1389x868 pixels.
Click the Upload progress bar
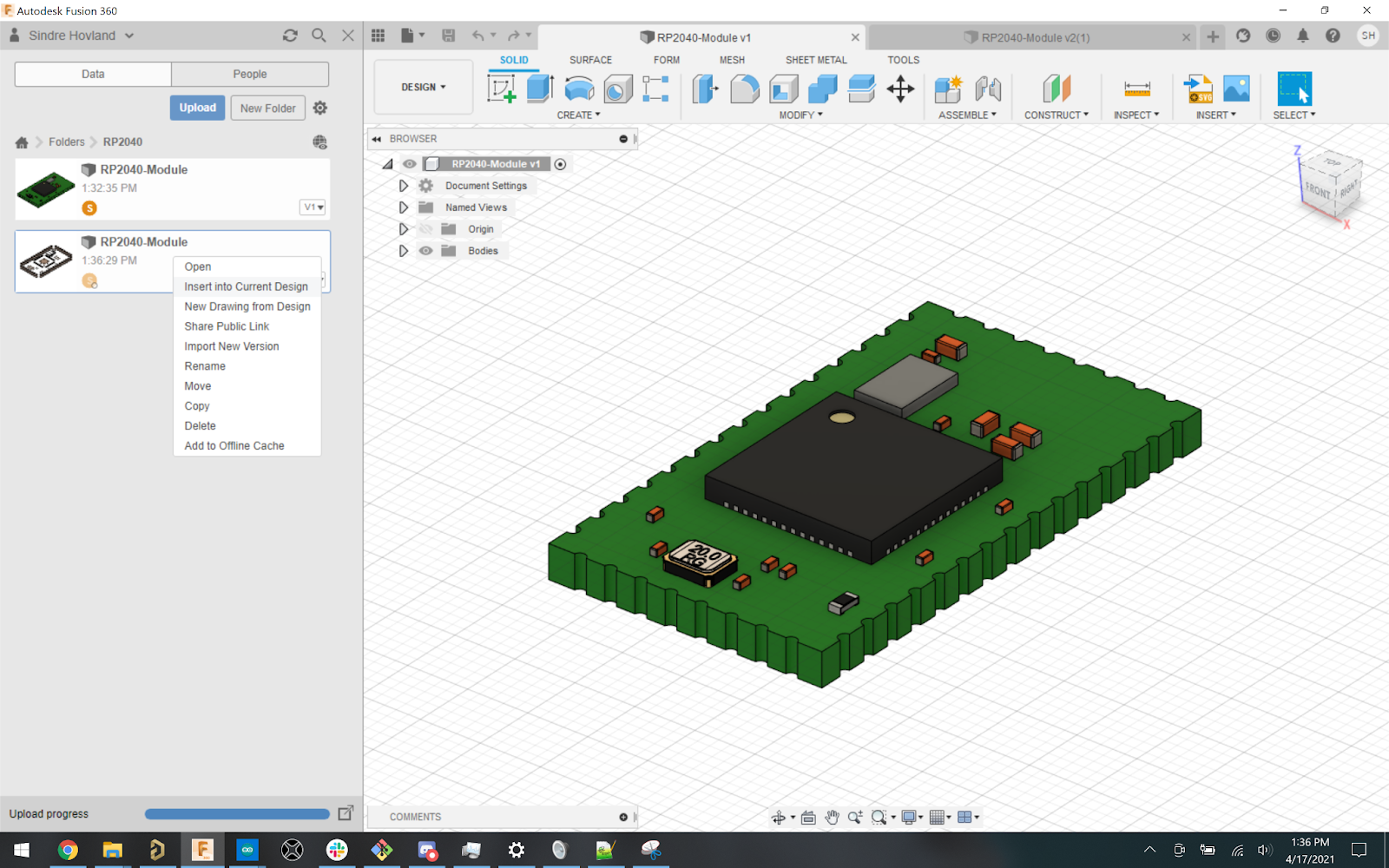tap(237, 814)
